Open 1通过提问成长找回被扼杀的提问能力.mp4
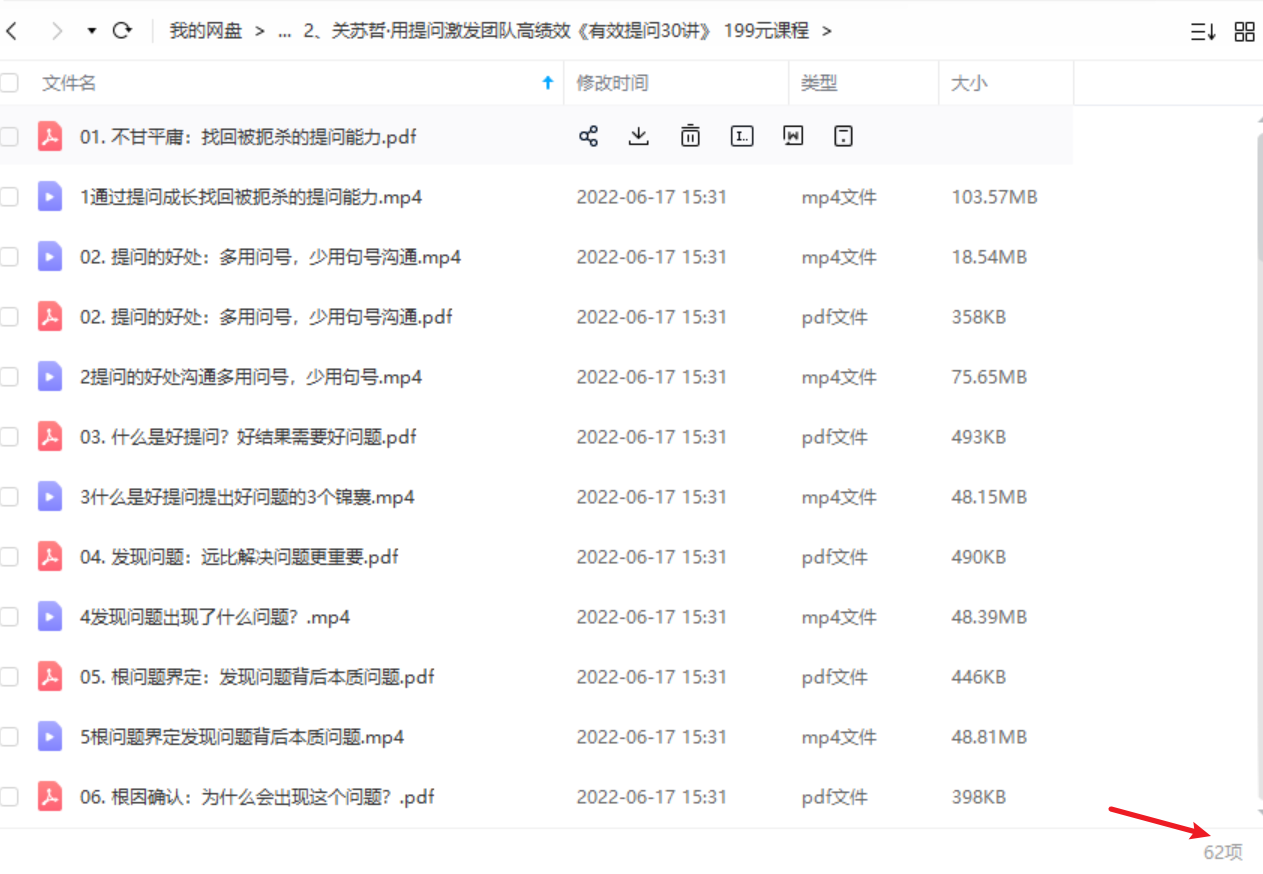Screen dimensions: 1263x874 point(251,197)
